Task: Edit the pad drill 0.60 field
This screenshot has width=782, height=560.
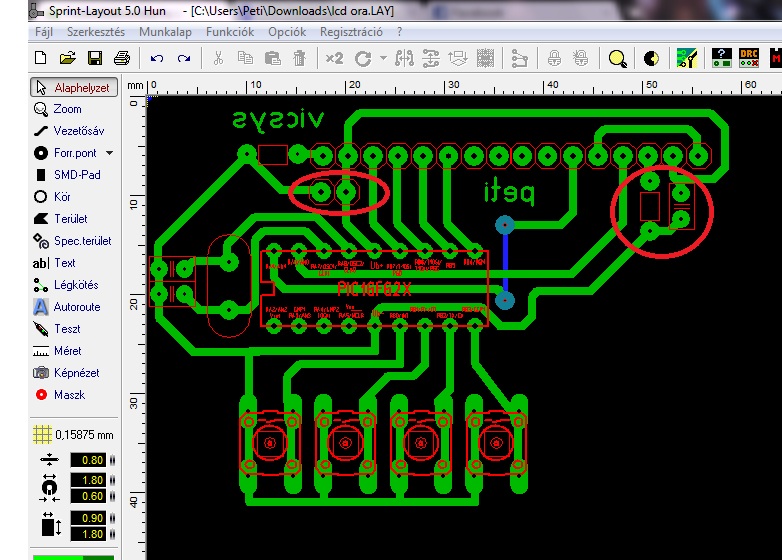Action: coord(88,496)
